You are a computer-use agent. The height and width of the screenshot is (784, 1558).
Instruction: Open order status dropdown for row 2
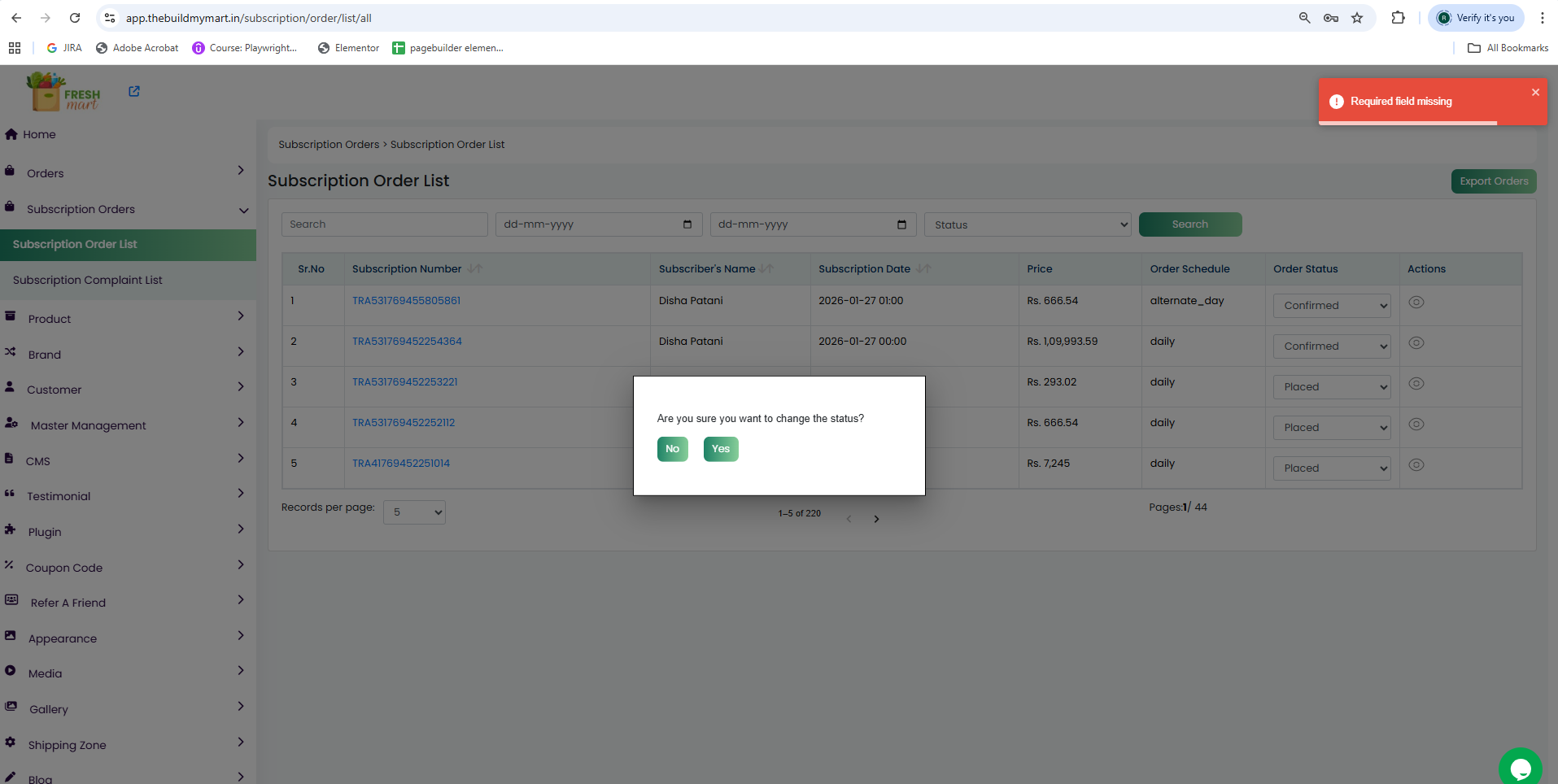click(x=1332, y=346)
